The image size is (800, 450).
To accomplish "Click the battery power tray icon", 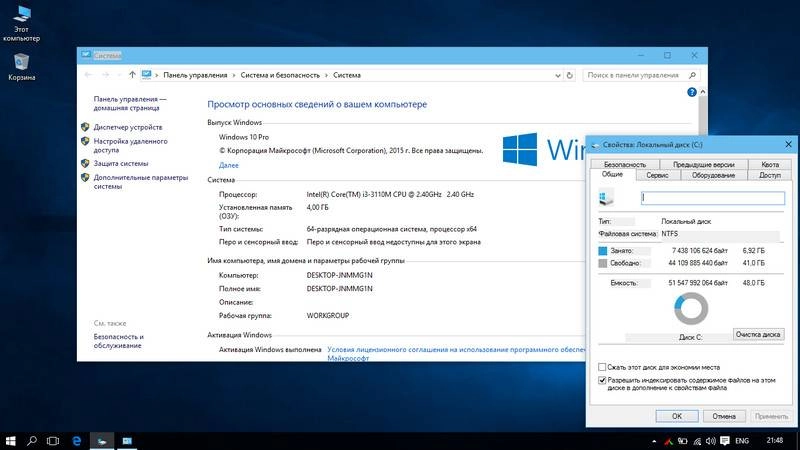I will point(683,441).
